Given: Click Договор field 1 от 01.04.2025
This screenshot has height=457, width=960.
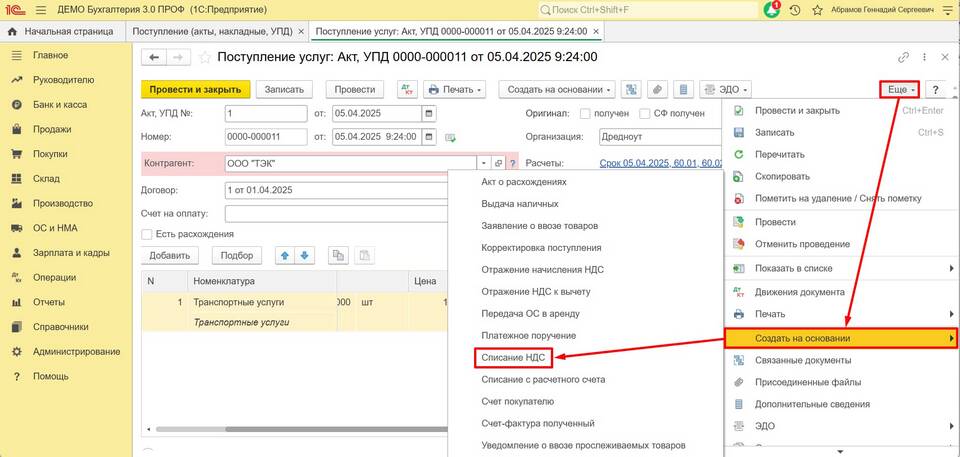Looking at the screenshot, I should pyautogui.click(x=337, y=190).
